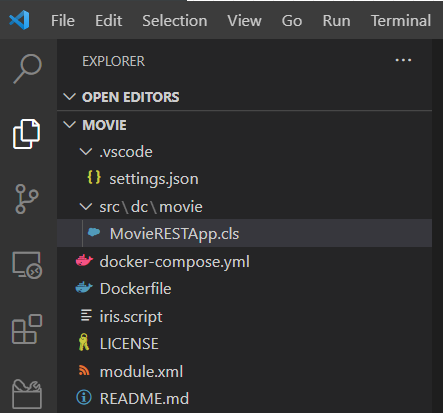Screen dimensions: 443x413
Task: Select the Explorer files icon
Action: [x=27, y=133]
